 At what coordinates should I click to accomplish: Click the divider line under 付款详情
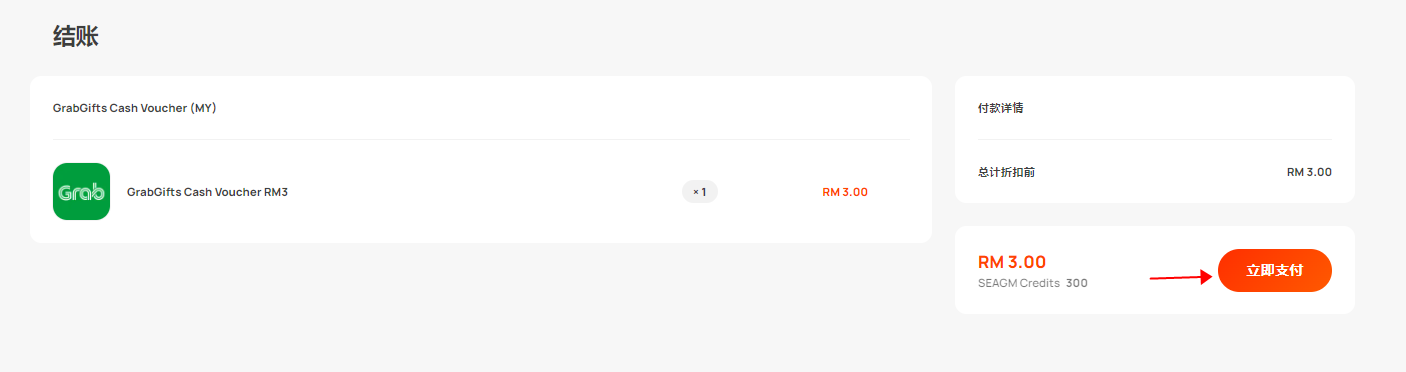tap(1155, 139)
